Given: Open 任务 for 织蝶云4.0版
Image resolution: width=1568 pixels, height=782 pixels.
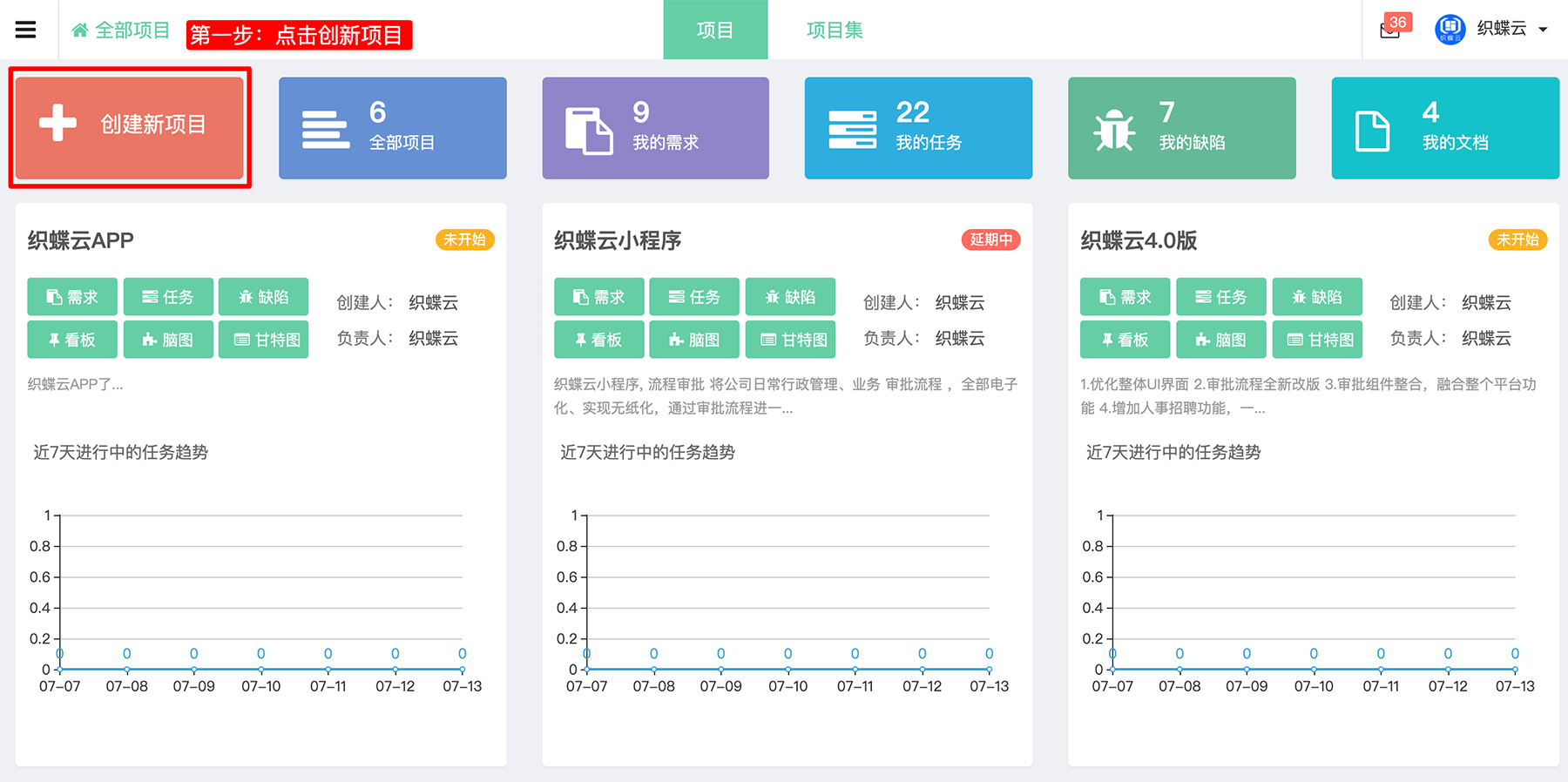Looking at the screenshot, I should point(1221,297).
